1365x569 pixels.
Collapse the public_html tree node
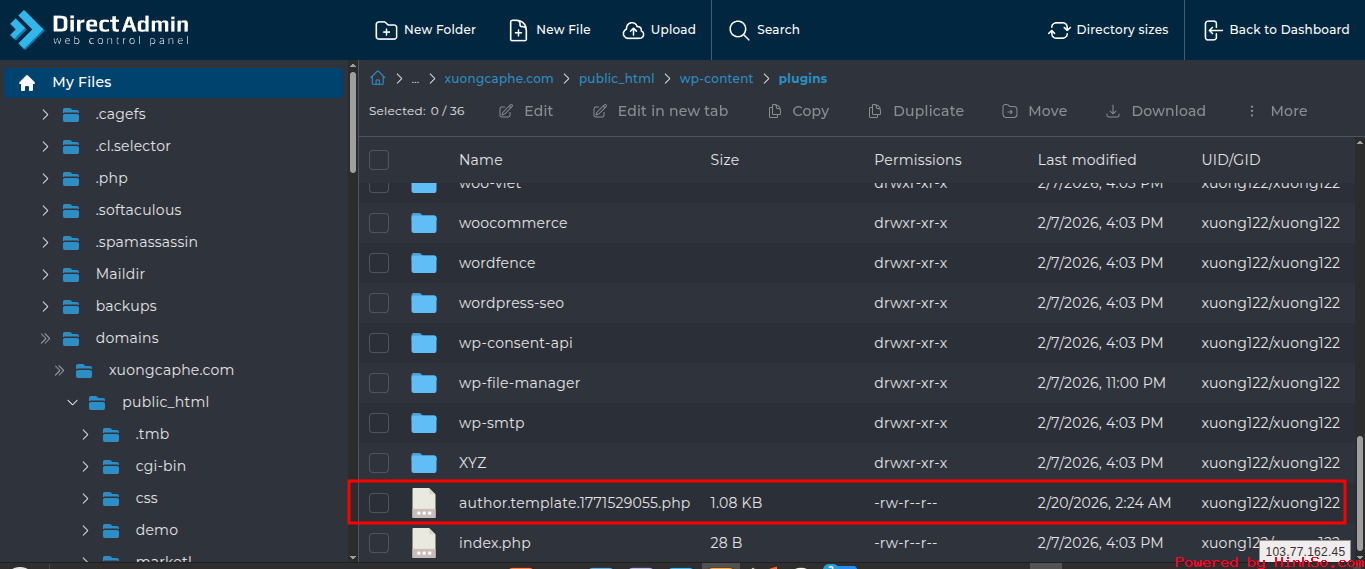pos(72,402)
